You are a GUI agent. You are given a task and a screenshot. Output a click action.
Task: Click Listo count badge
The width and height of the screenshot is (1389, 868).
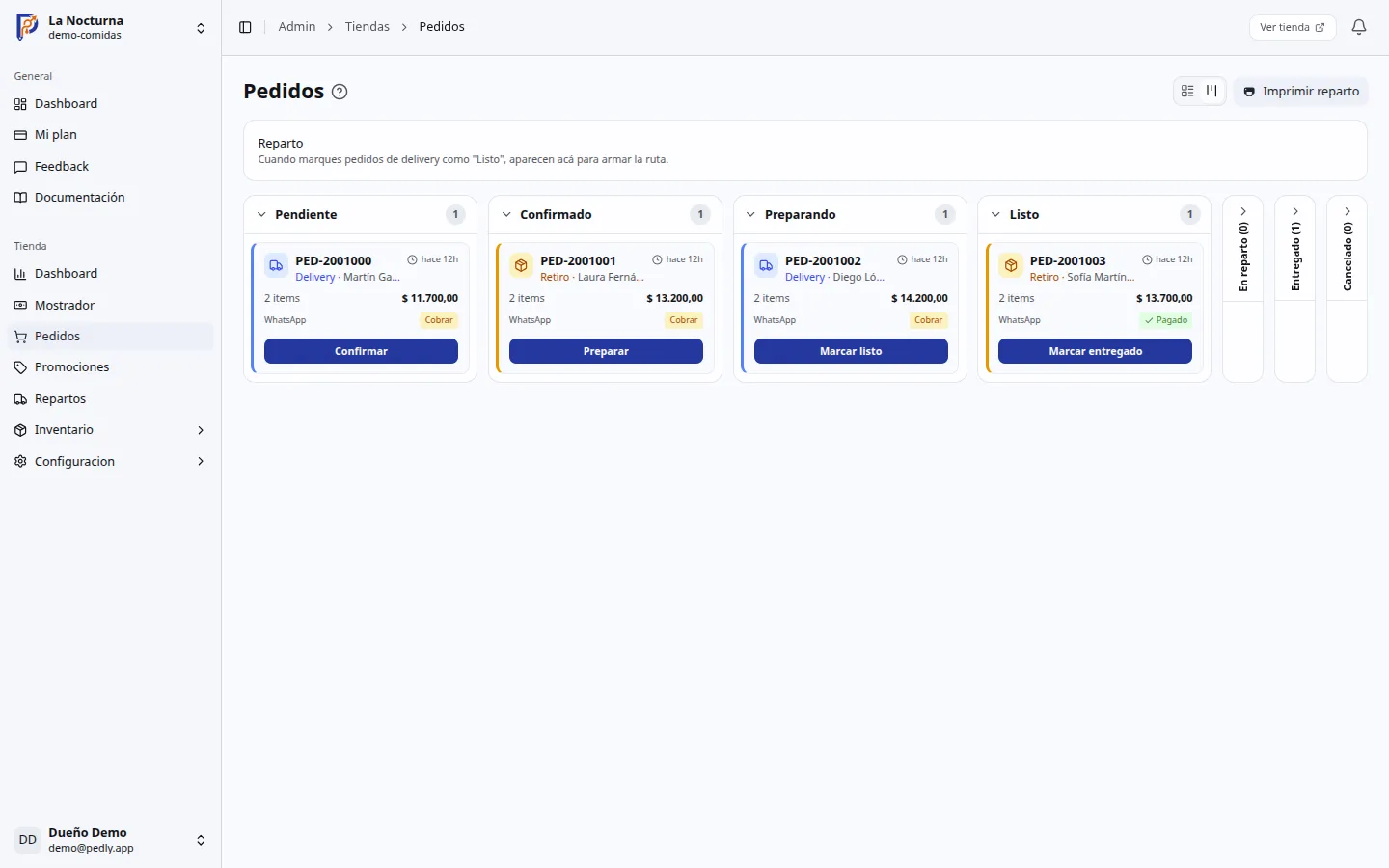pyautogui.click(x=1190, y=215)
